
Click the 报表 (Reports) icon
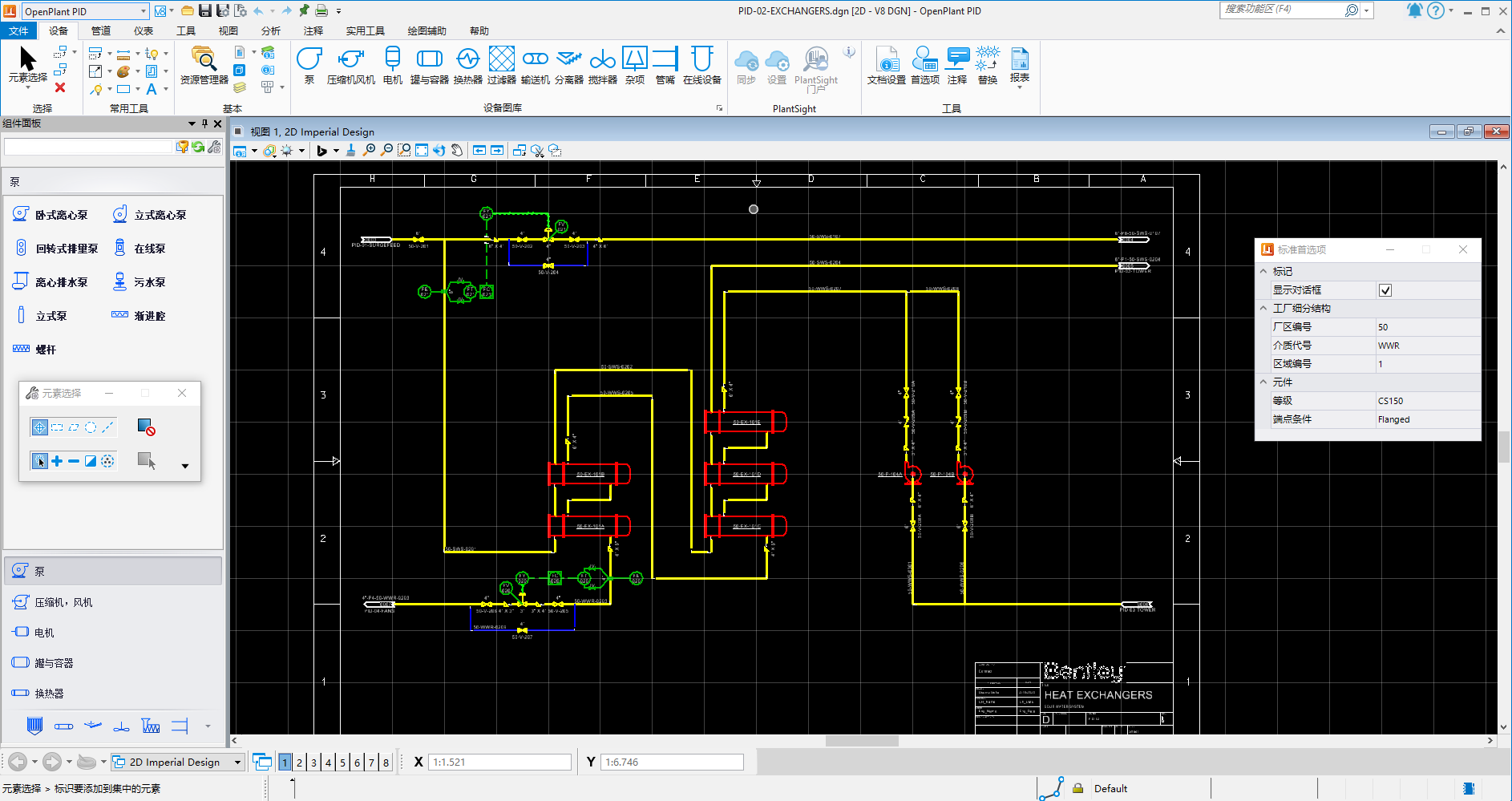click(x=1019, y=64)
